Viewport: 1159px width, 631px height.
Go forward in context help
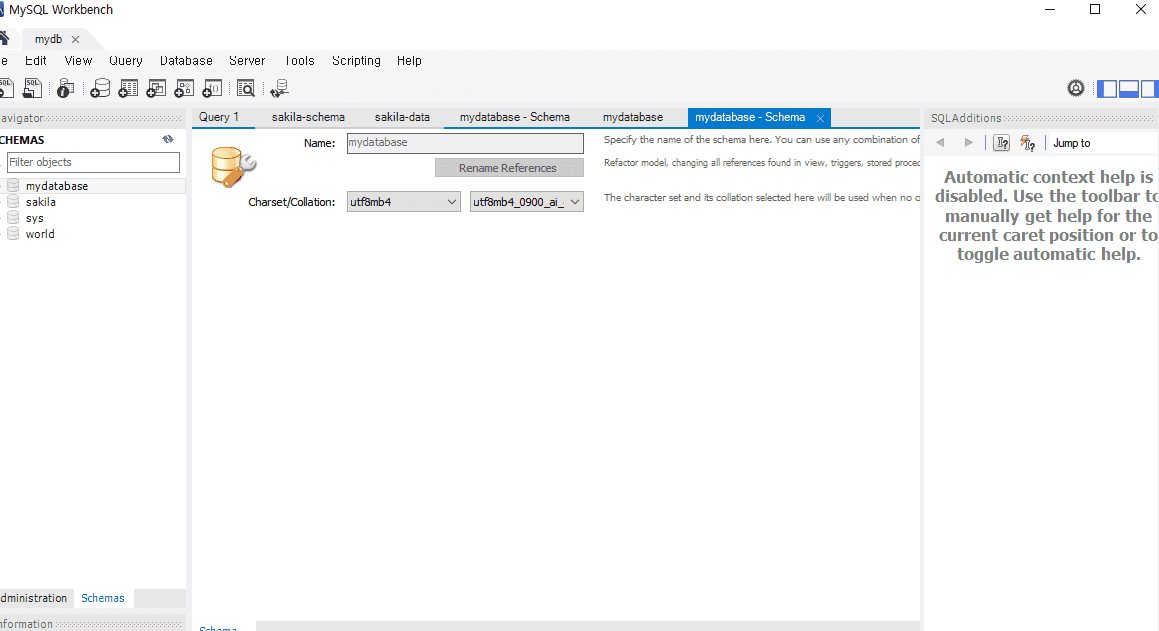pos(968,143)
